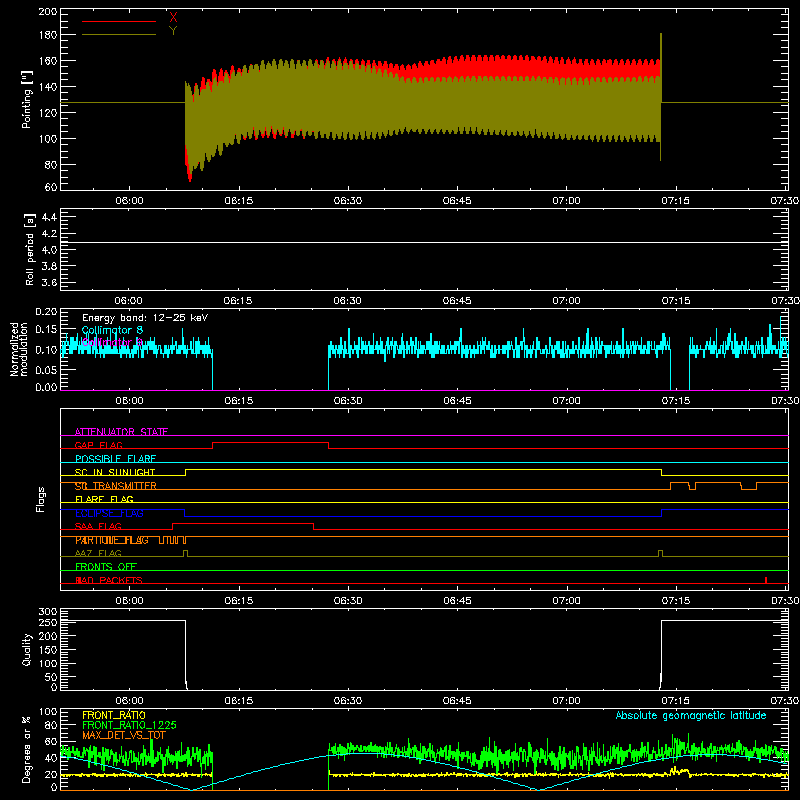Click the 4.4 tick on Roll period axis
The width and height of the screenshot is (800, 800).
tap(49, 217)
